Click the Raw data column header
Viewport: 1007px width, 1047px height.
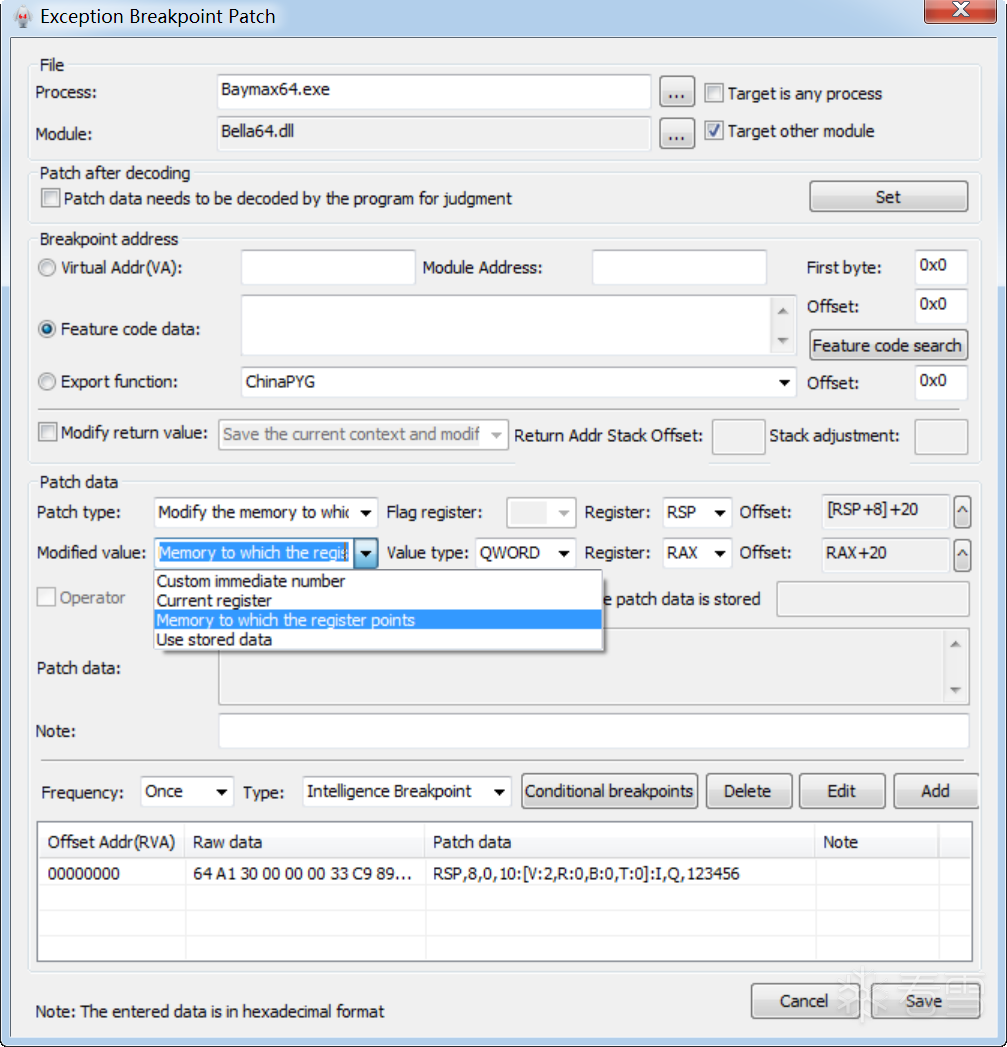pyautogui.click(x=305, y=842)
